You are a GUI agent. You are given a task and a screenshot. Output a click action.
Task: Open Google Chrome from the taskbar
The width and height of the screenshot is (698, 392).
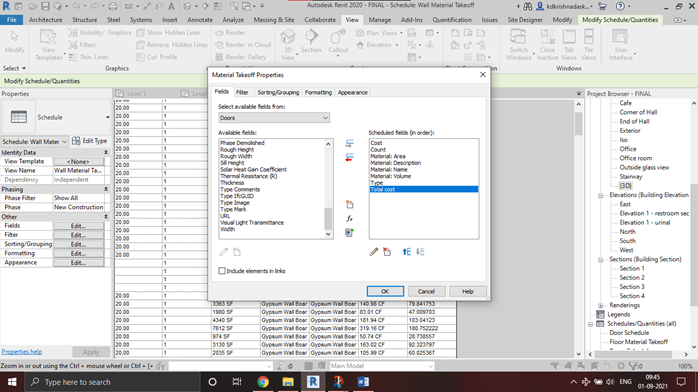pyautogui.click(x=263, y=382)
